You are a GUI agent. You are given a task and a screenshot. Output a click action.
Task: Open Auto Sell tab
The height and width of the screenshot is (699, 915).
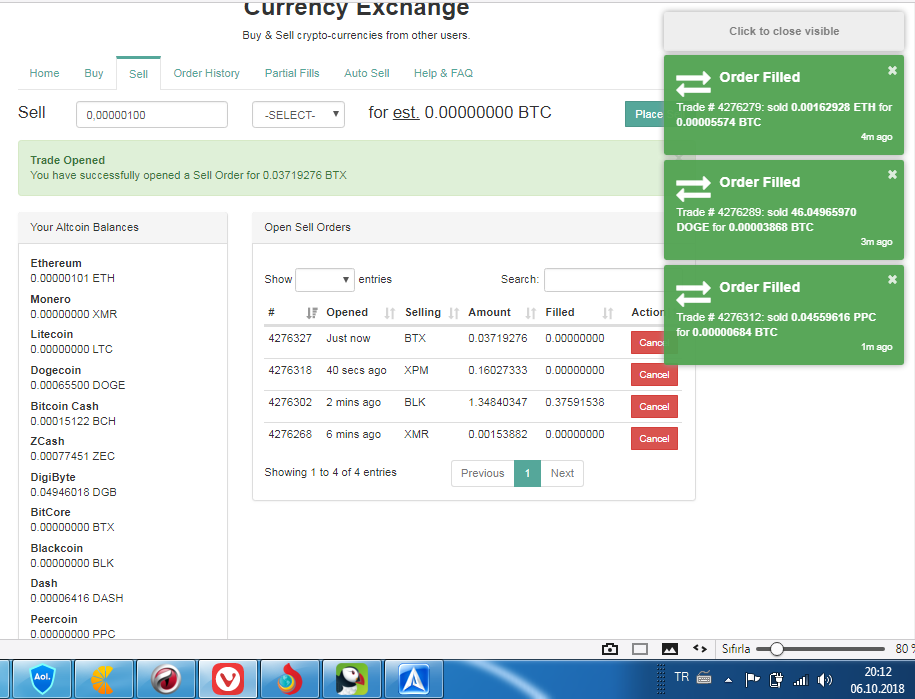click(366, 74)
